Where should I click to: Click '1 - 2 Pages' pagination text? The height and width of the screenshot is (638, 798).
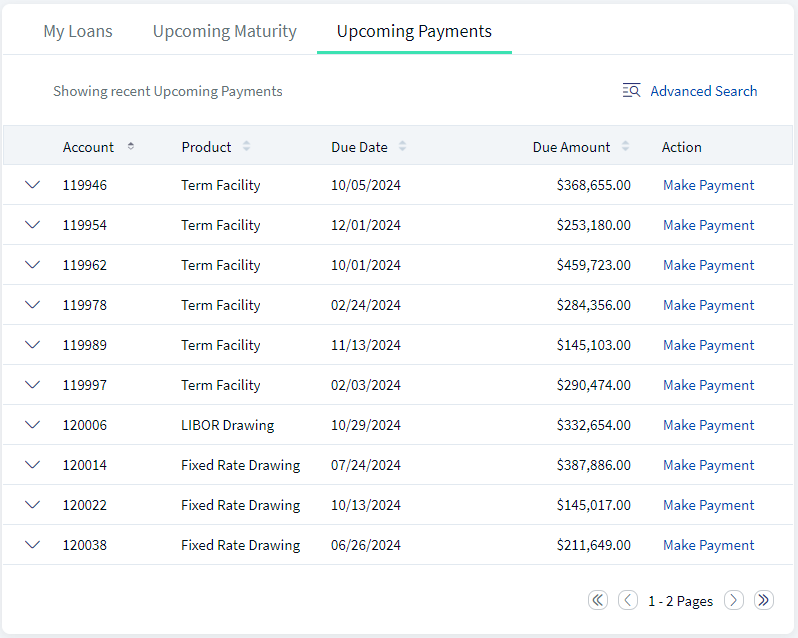[x=680, y=601]
